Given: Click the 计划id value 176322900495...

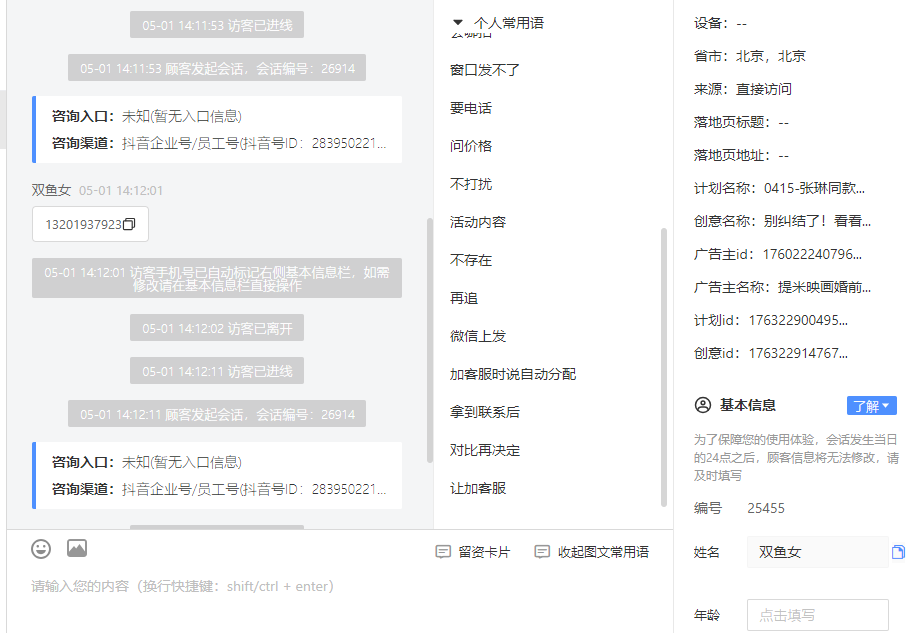Looking at the screenshot, I should click(x=798, y=321).
